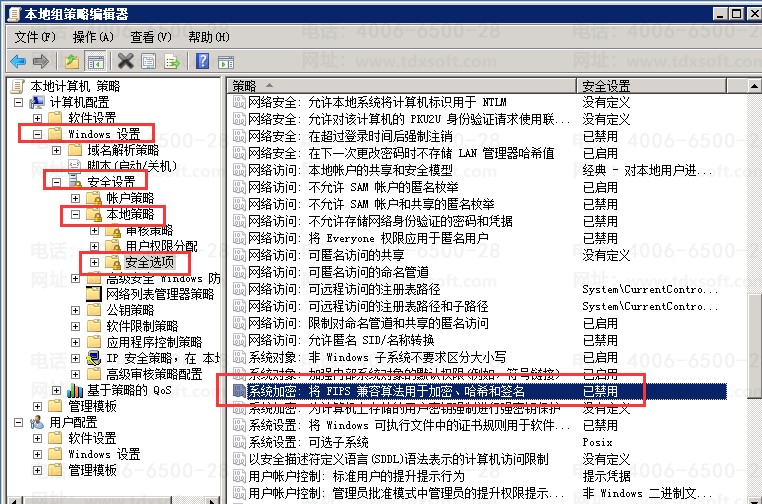Click the Delete X toolbar icon
The image size is (762, 504).
point(126,60)
